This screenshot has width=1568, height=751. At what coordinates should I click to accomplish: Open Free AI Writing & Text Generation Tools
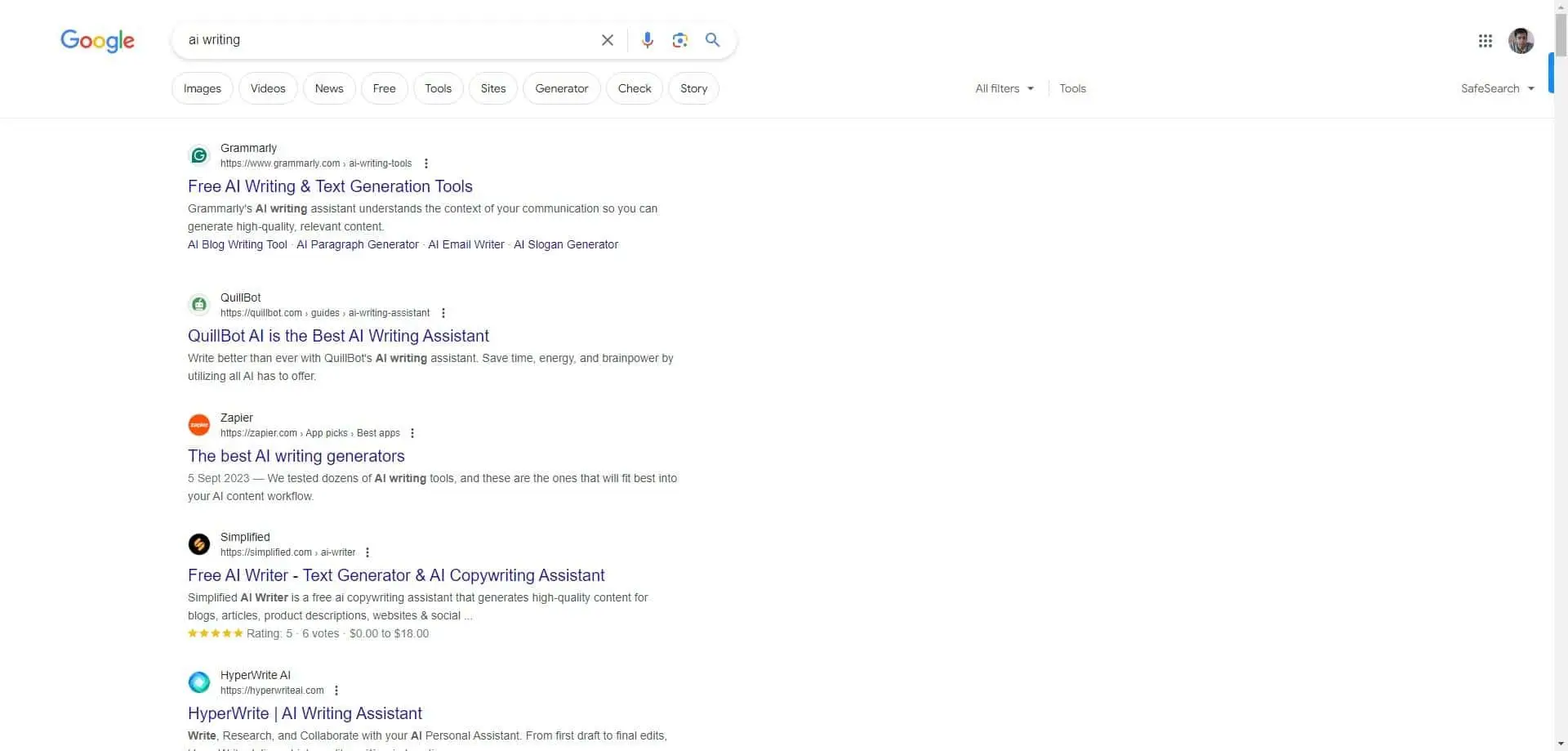point(330,186)
